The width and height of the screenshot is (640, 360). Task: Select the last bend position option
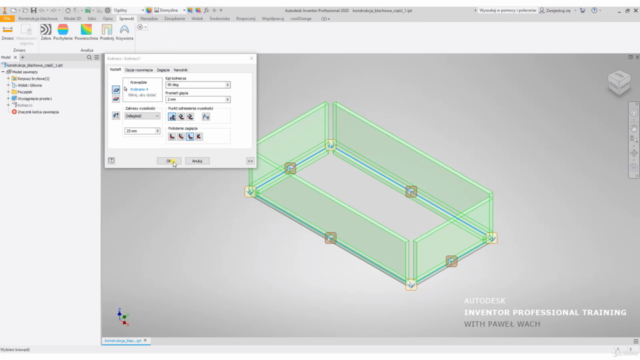(199, 137)
